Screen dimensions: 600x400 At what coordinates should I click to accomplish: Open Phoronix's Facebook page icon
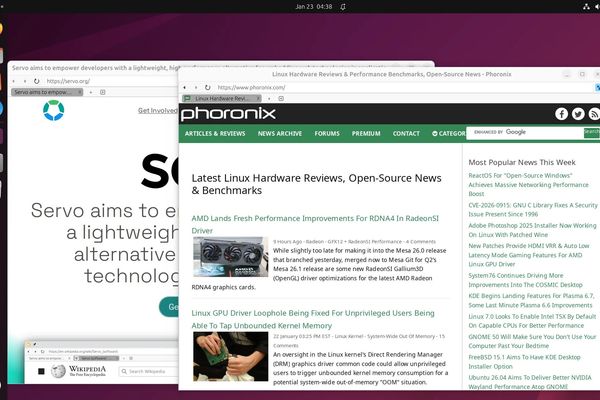click(561, 114)
